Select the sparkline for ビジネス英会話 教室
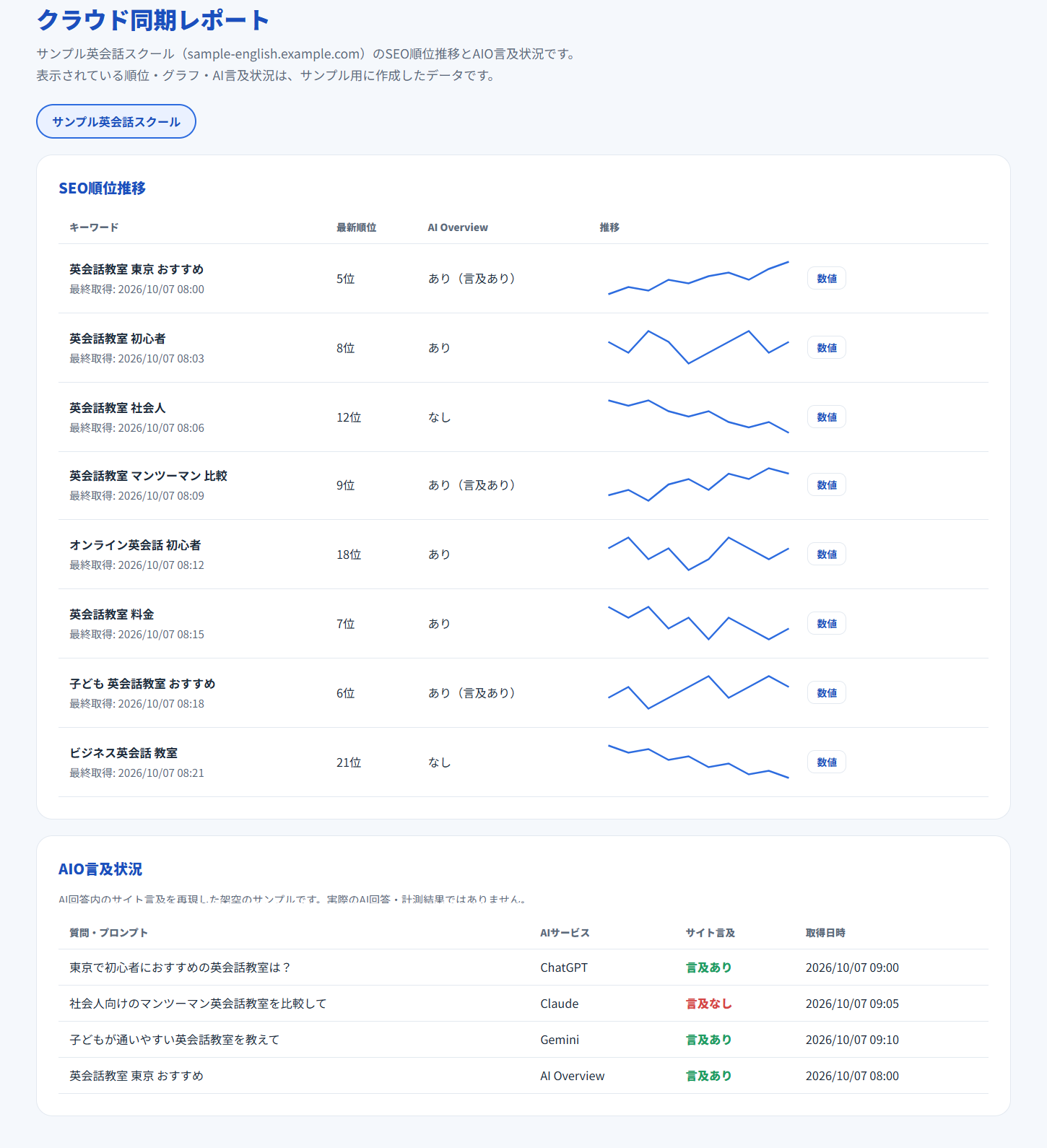The width and height of the screenshot is (1047, 1148). click(698, 762)
